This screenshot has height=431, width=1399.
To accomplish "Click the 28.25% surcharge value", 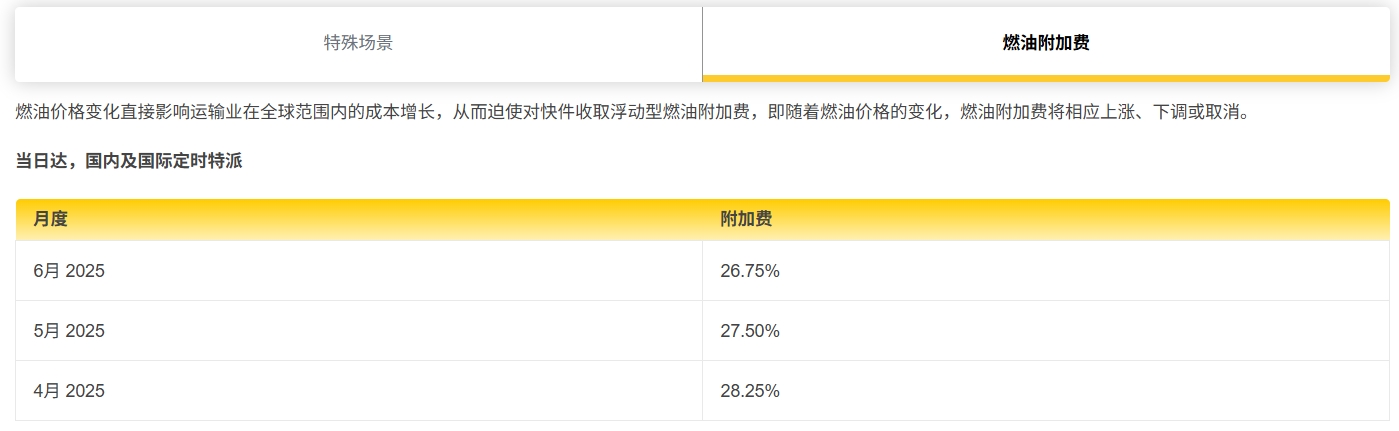I will (x=750, y=391).
